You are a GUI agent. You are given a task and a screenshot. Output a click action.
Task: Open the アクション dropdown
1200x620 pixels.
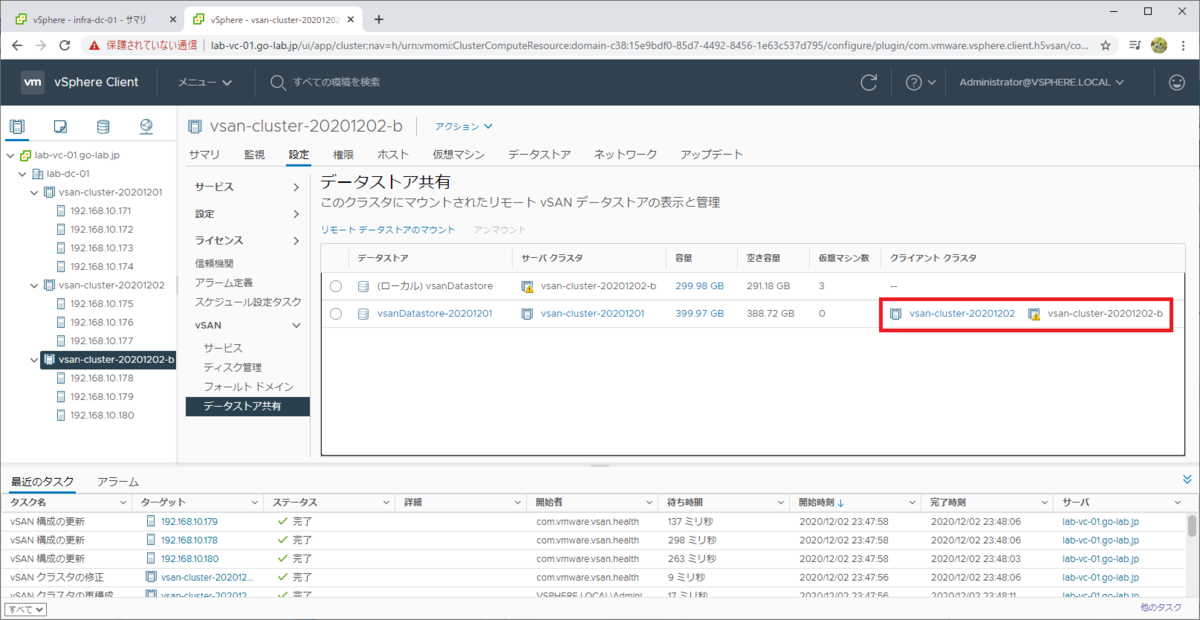click(x=463, y=126)
